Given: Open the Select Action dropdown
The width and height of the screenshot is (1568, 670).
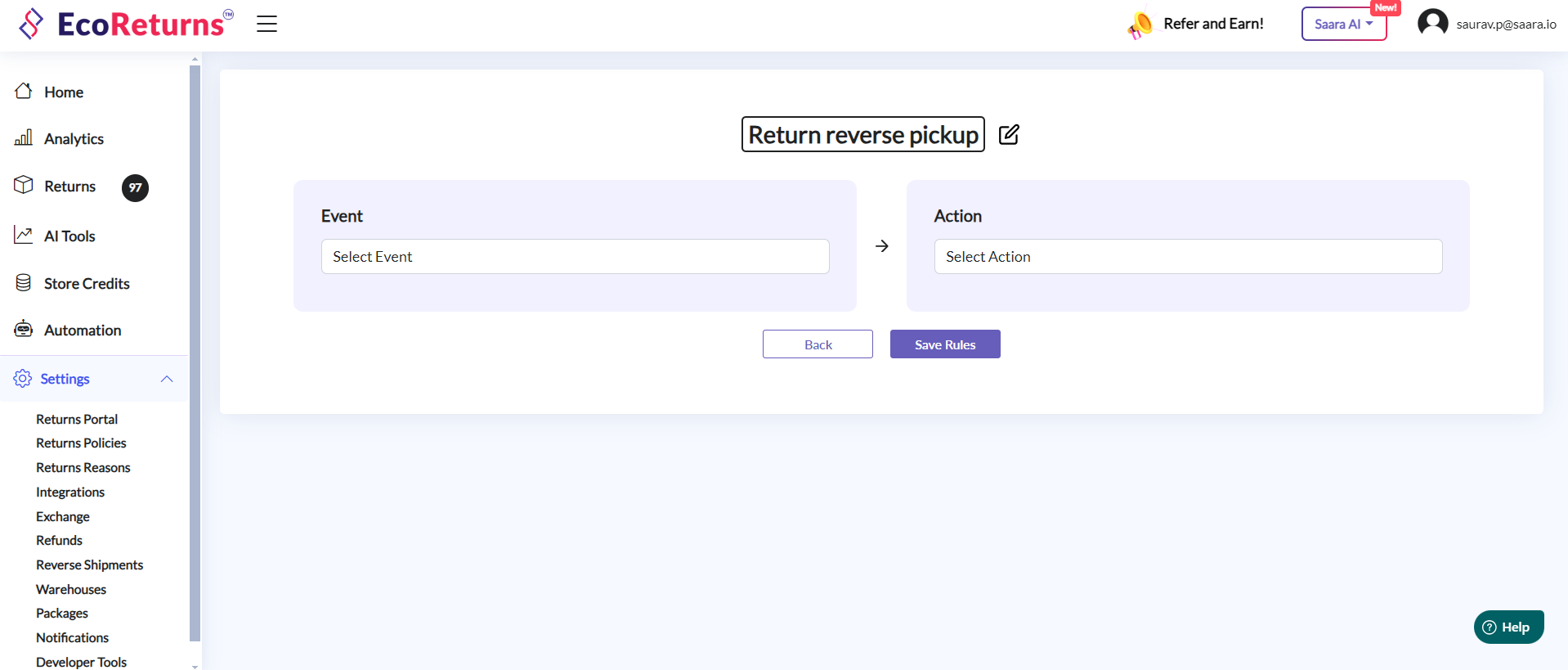Looking at the screenshot, I should (x=1188, y=257).
